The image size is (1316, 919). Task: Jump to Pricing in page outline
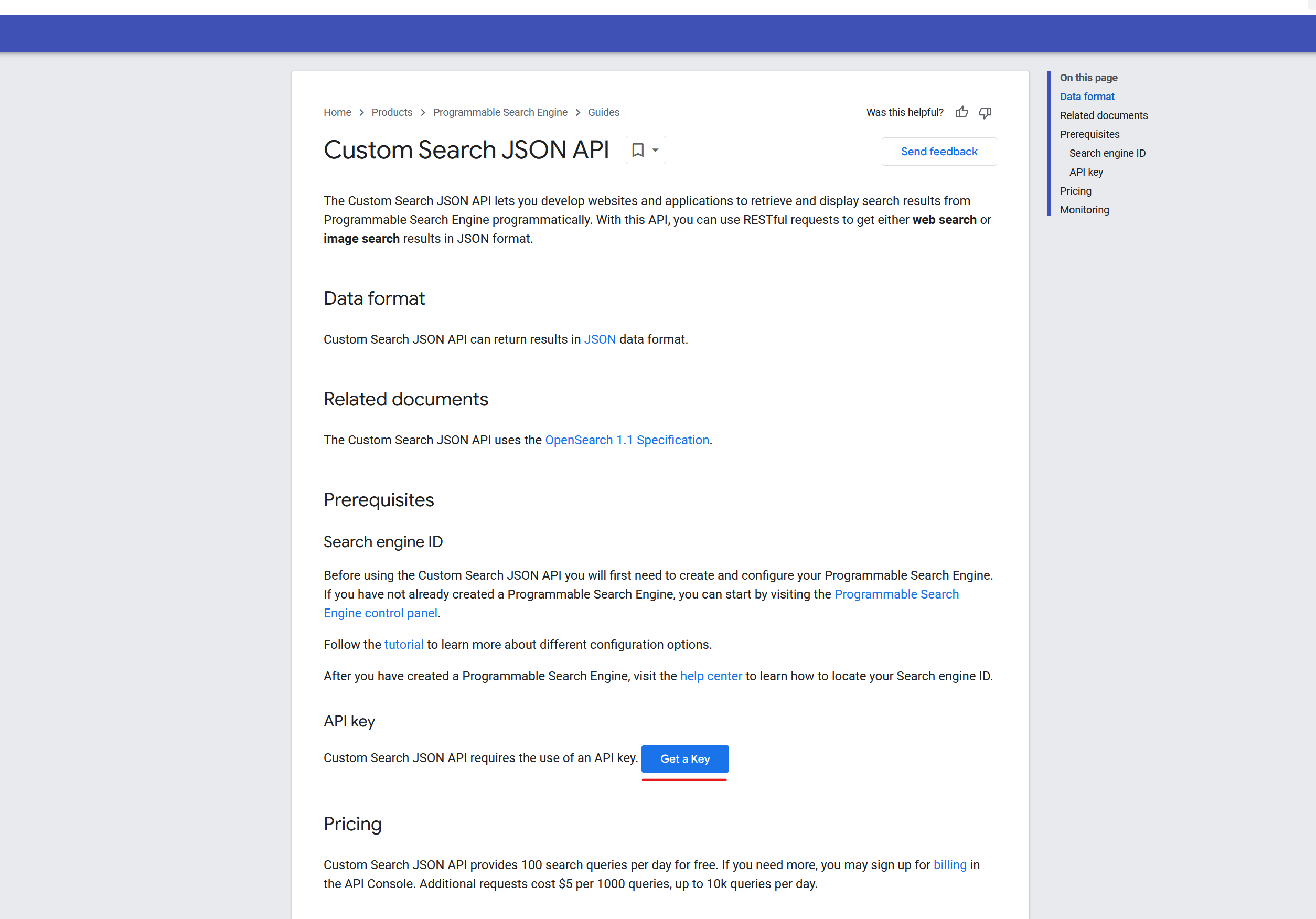[1075, 191]
